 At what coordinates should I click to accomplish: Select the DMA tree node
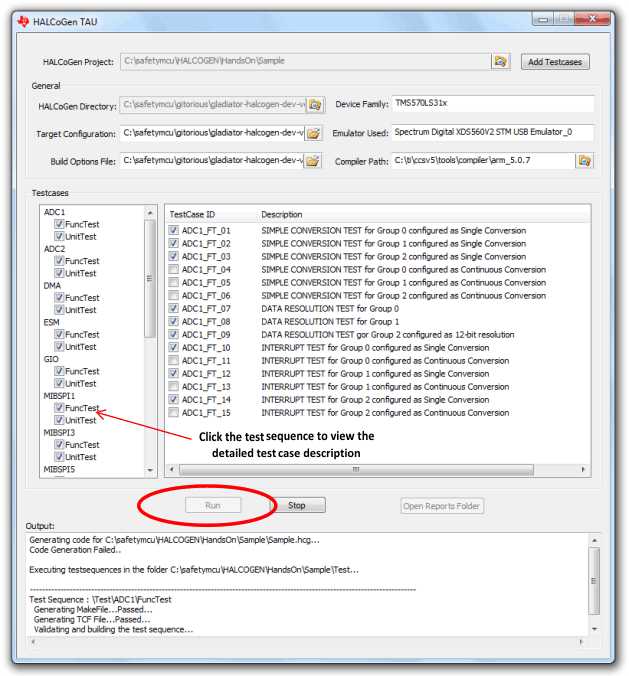tap(52, 285)
